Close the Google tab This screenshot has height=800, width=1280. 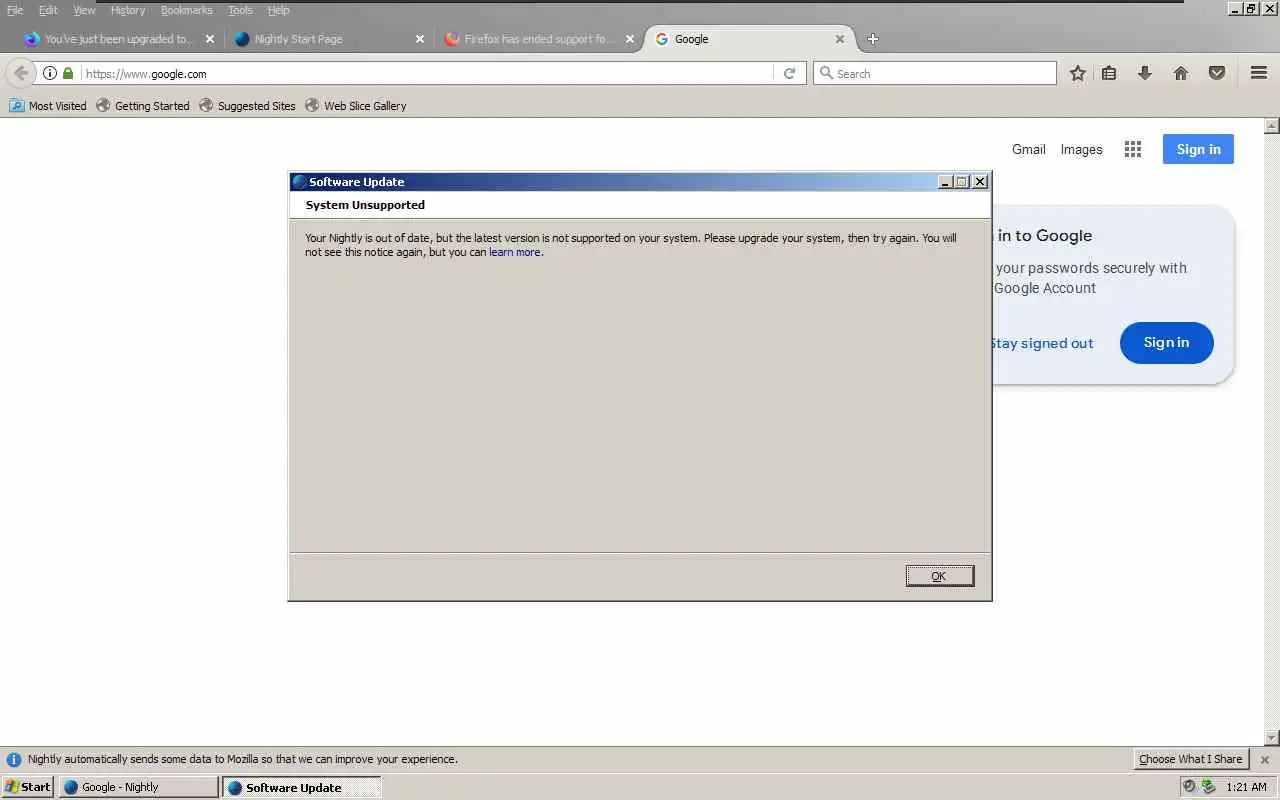click(840, 39)
